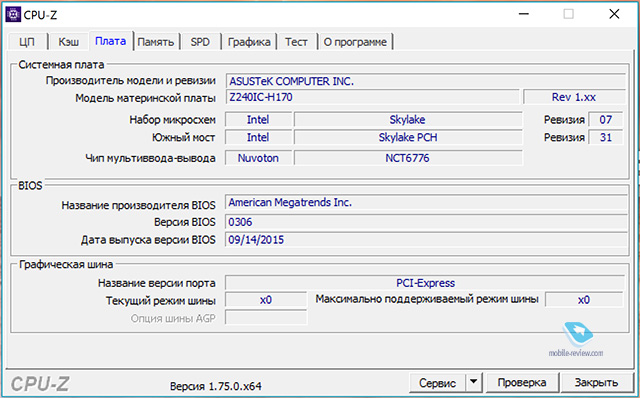Image resolution: width=640 pixels, height=398 pixels.
Task: Open the Тест tab
Action: [x=296, y=42]
